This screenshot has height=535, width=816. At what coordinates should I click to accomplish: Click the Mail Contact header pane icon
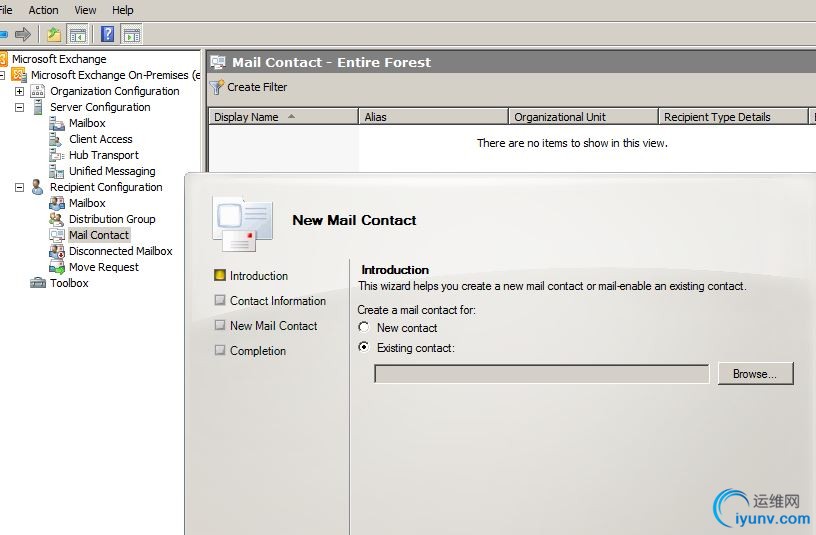coord(218,62)
